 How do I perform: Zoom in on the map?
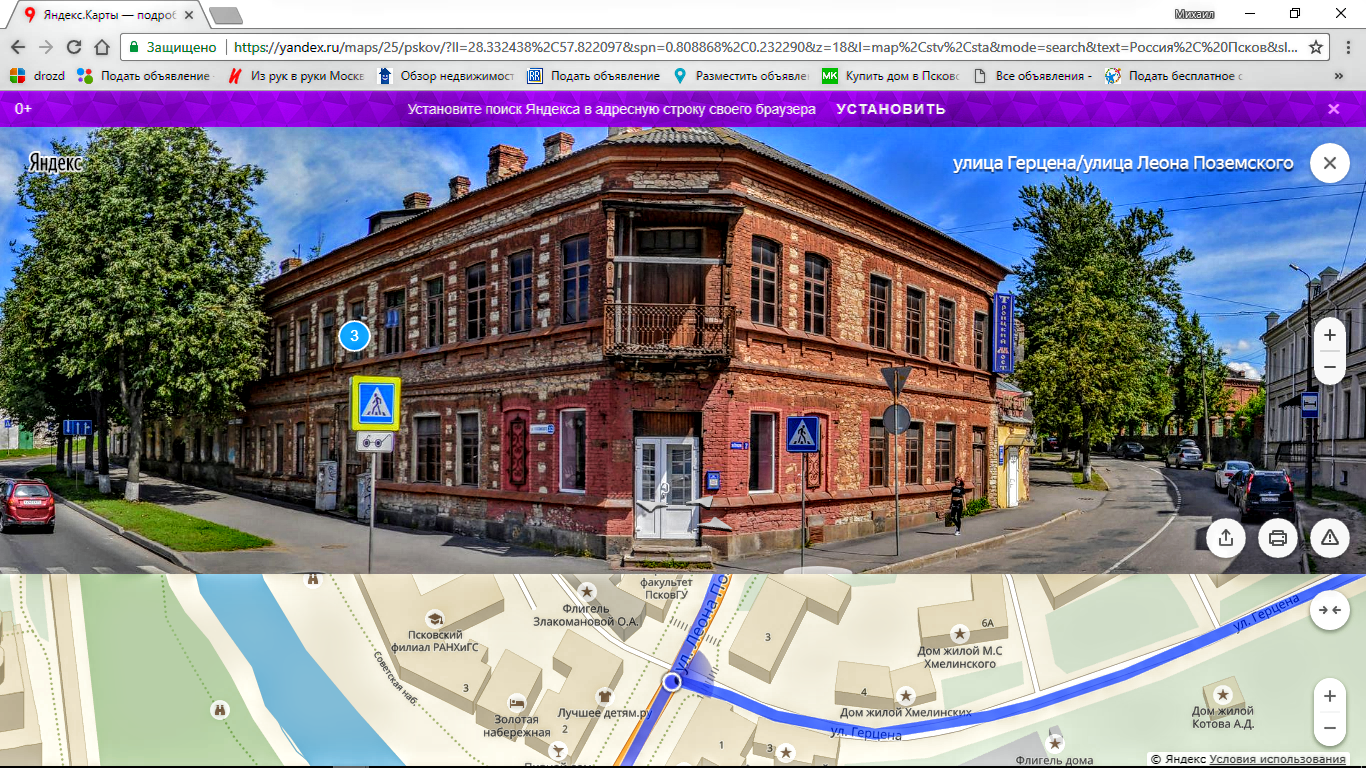[x=1329, y=696]
